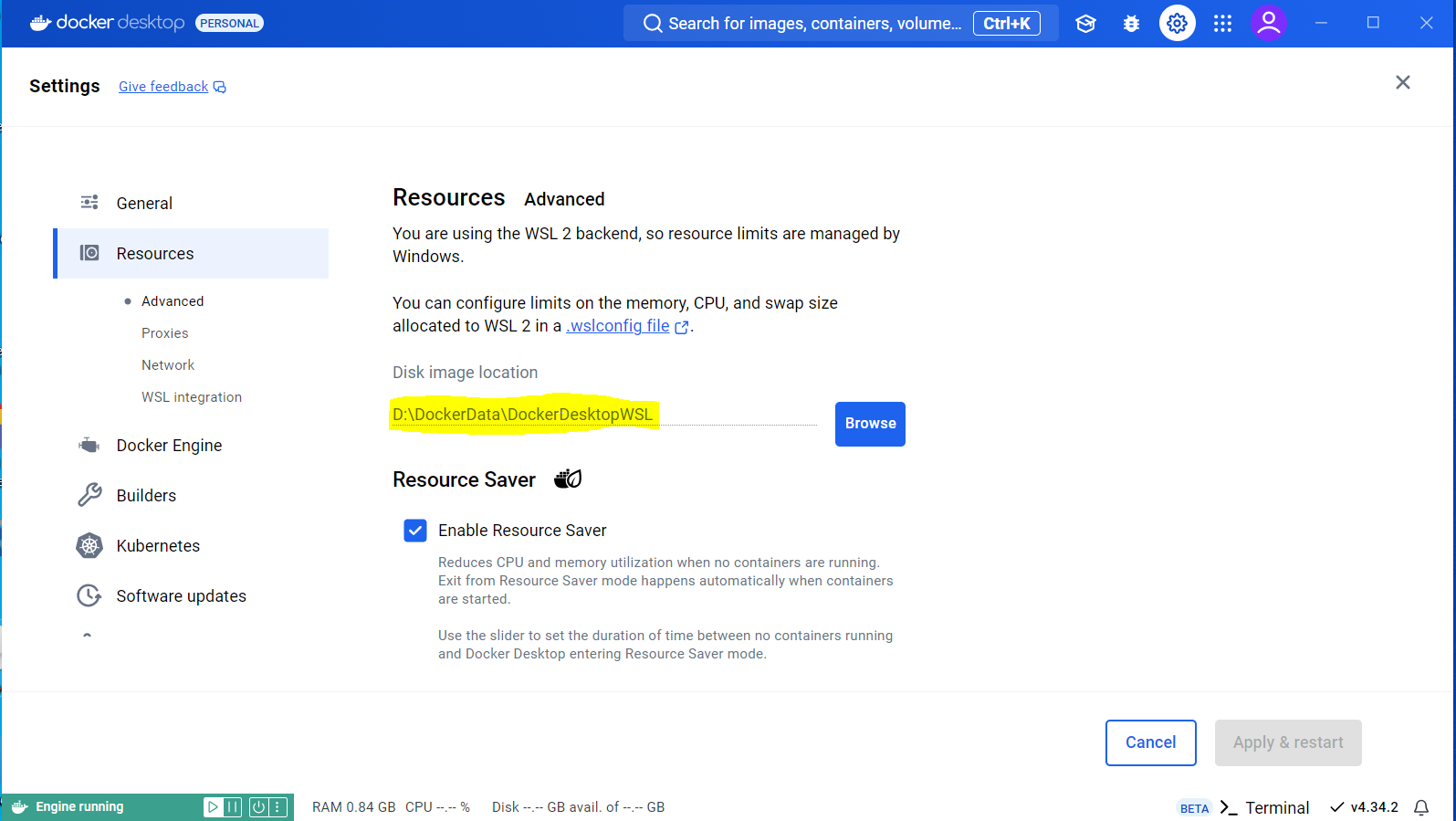The width and height of the screenshot is (1456, 821).
Task: Open the General settings section
Action: [191, 203]
